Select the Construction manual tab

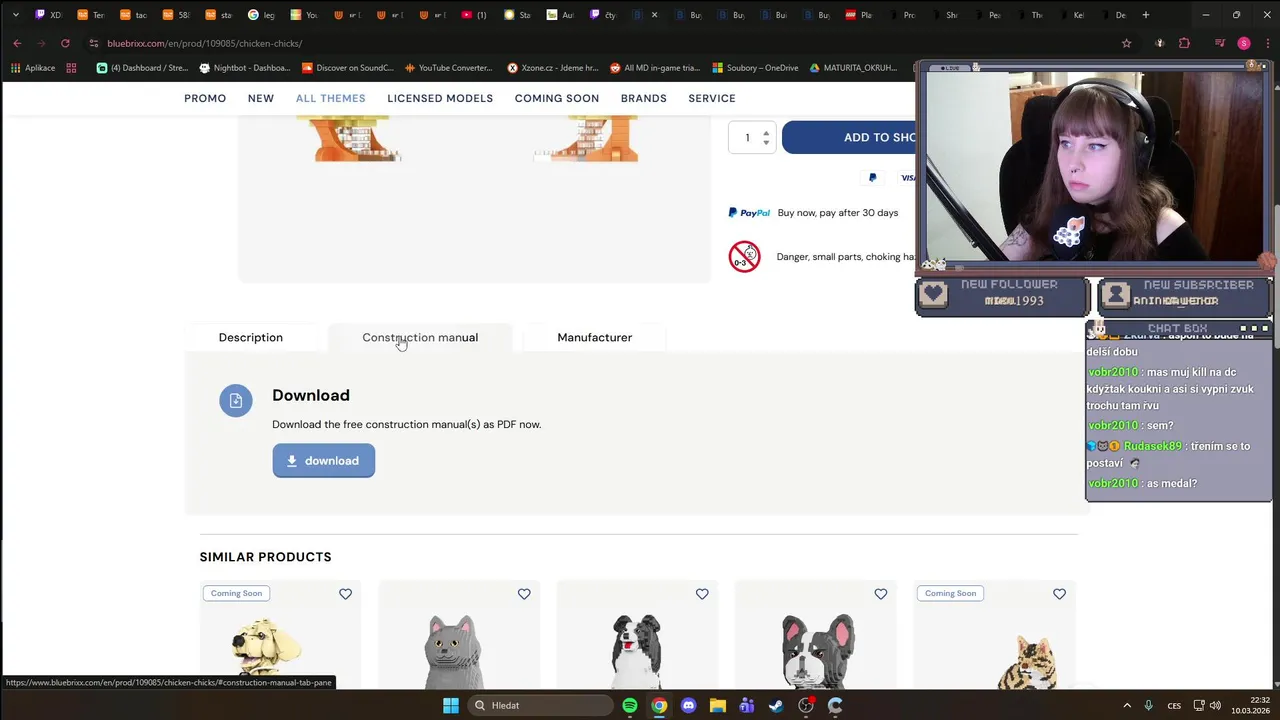(420, 337)
